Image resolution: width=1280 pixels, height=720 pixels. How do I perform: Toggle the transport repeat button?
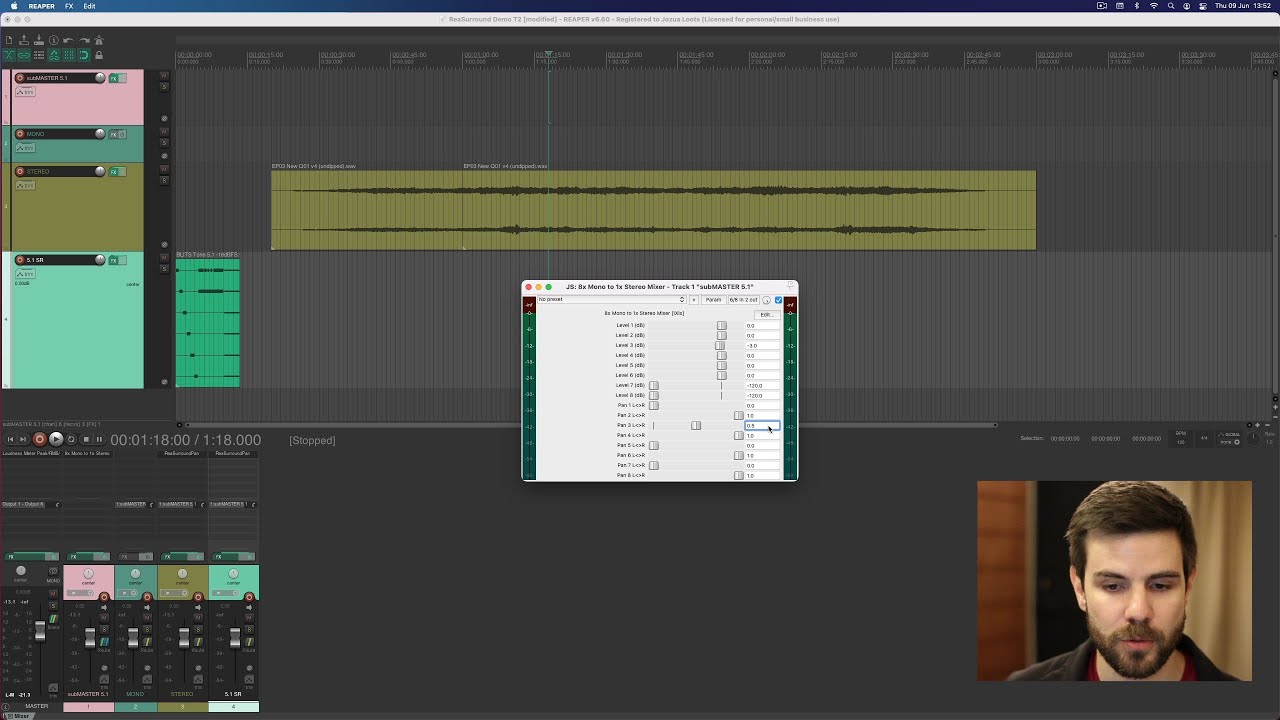[x=72, y=439]
